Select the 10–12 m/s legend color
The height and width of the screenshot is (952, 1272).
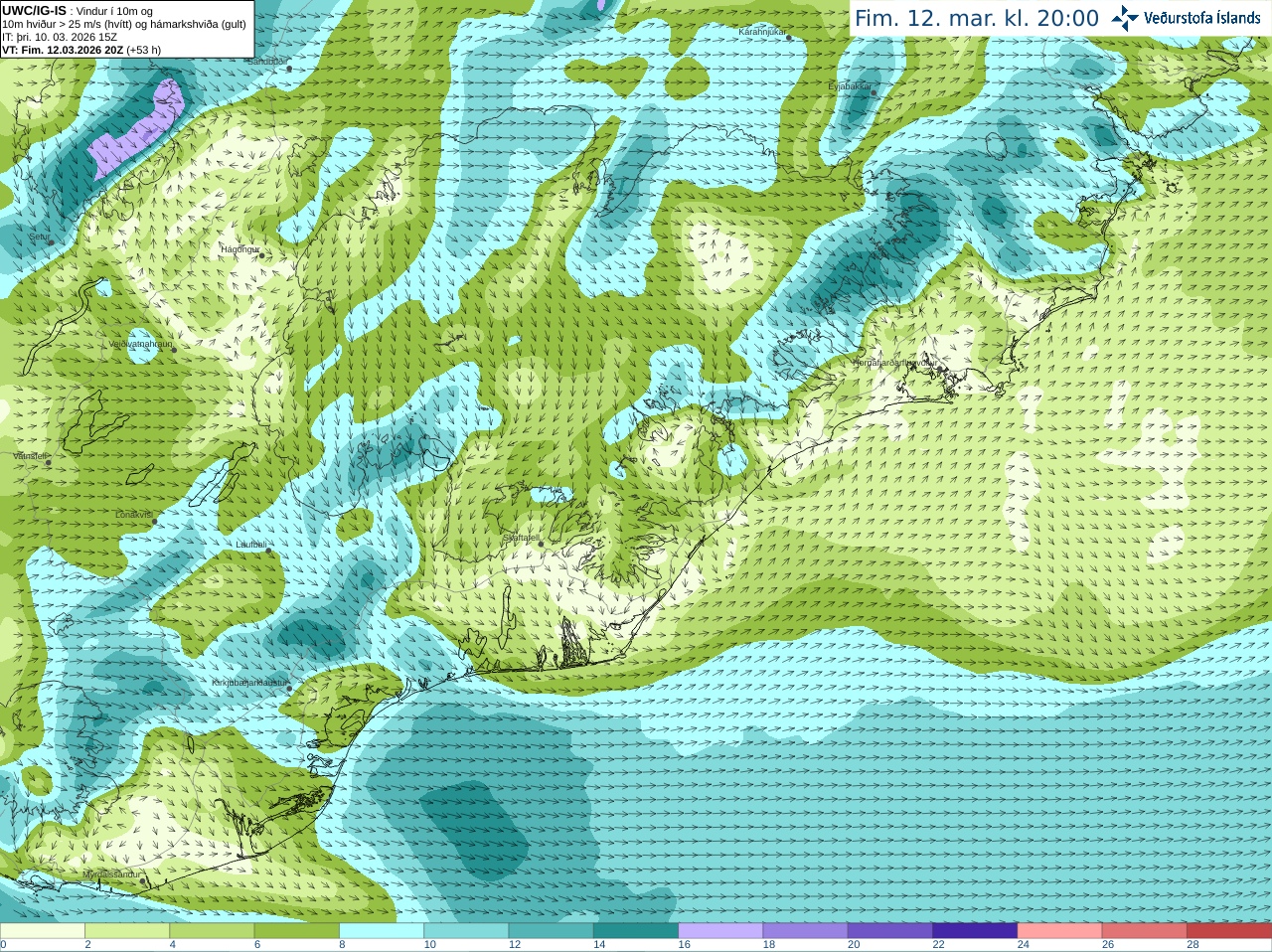pyautogui.click(x=466, y=931)
